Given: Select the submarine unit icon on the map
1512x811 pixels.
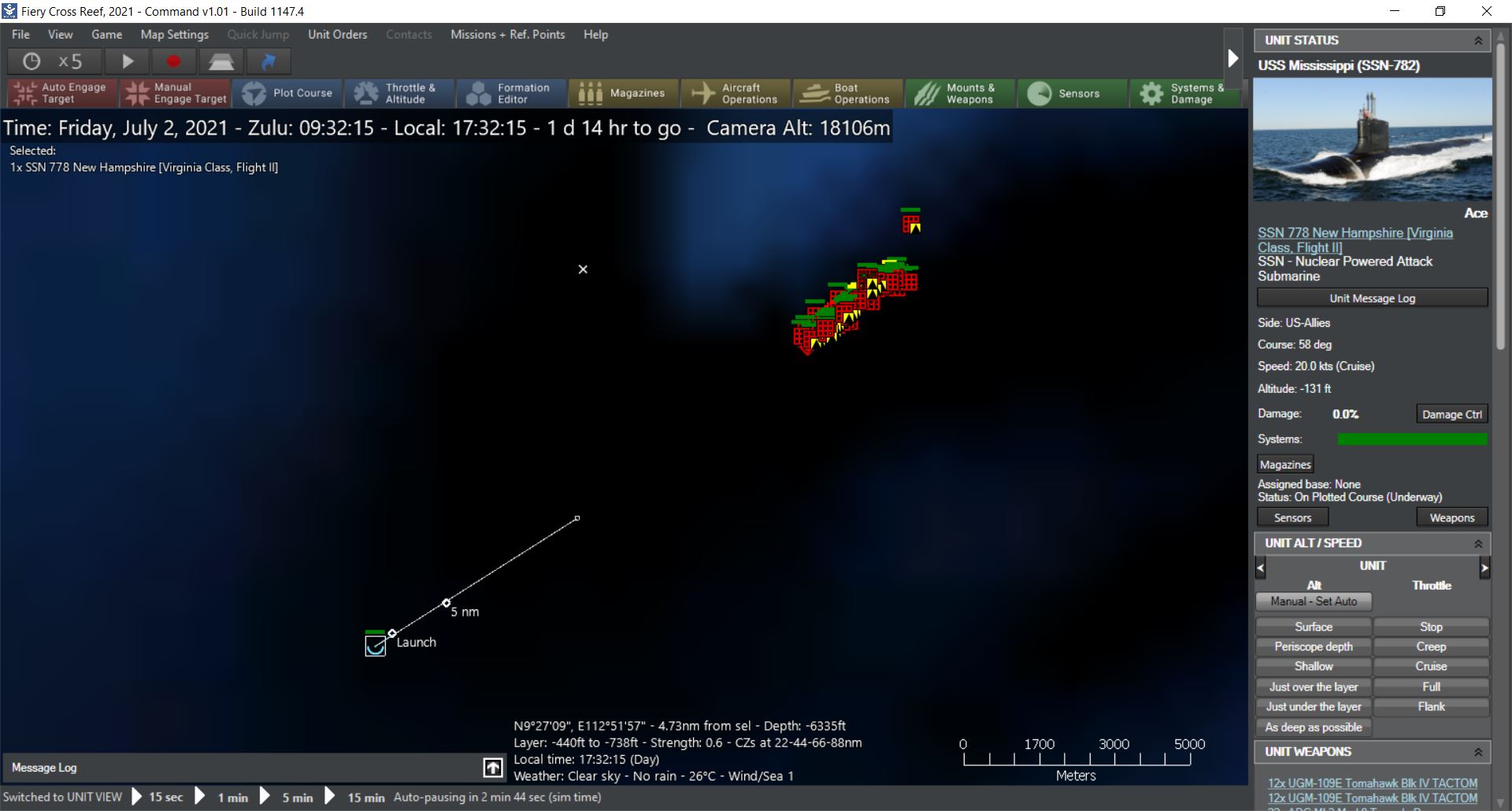Looking at the screenshot, I should tap(376, 645).
